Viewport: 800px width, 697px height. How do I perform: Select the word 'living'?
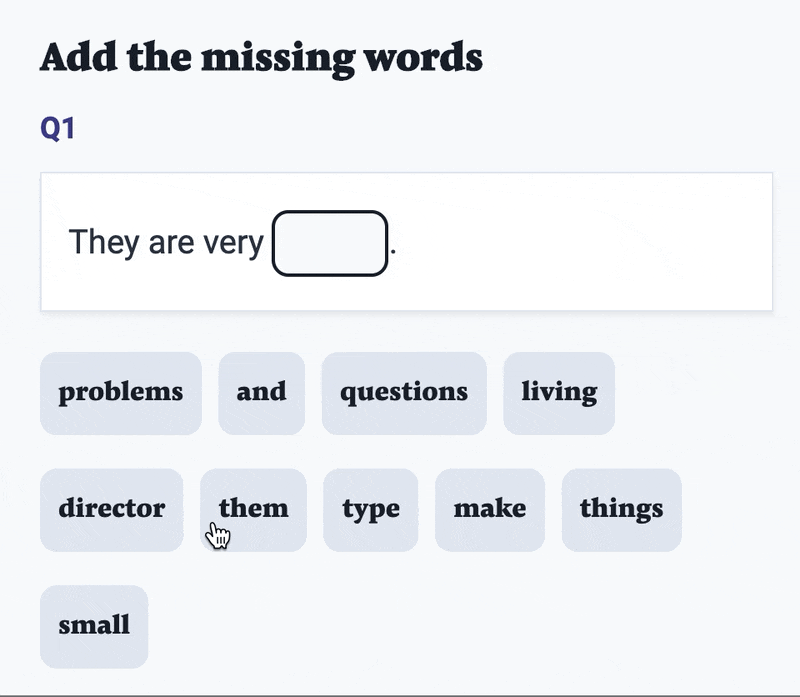pyautogui.click(x=559, y=393)
